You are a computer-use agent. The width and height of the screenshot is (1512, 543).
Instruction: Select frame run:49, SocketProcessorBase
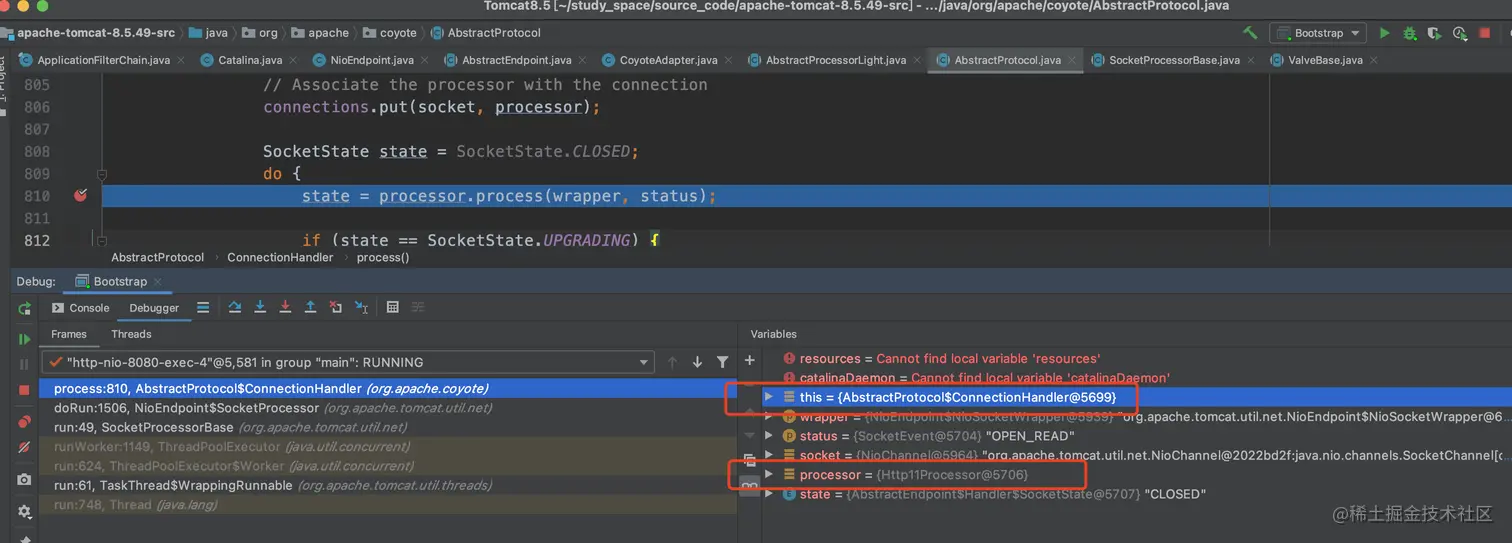[388, 427]
